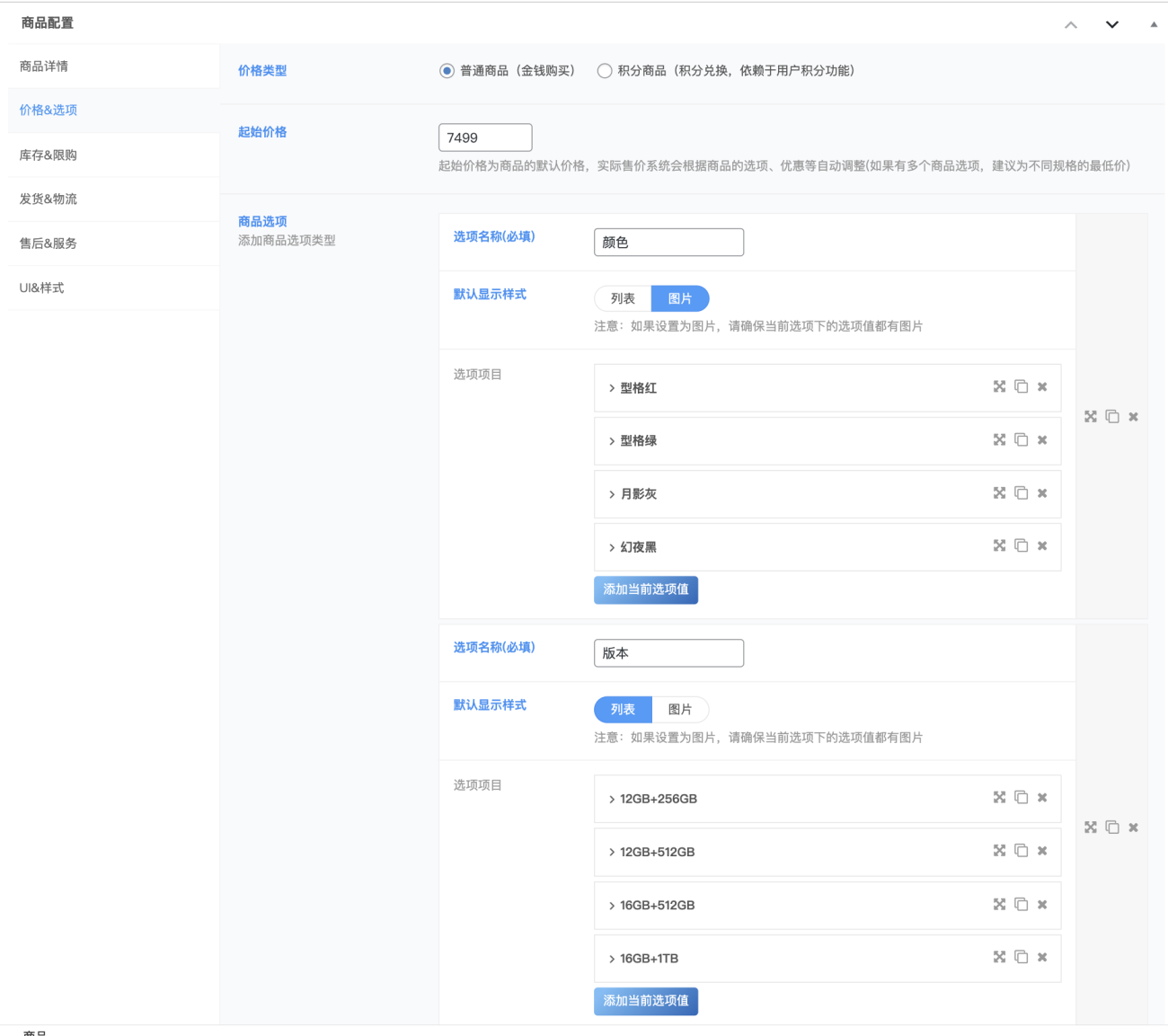Image resolution: width=1168 pixels, height=1036 pixels.
Task: Click the 起始价格 input field
Action: point(485,137)
